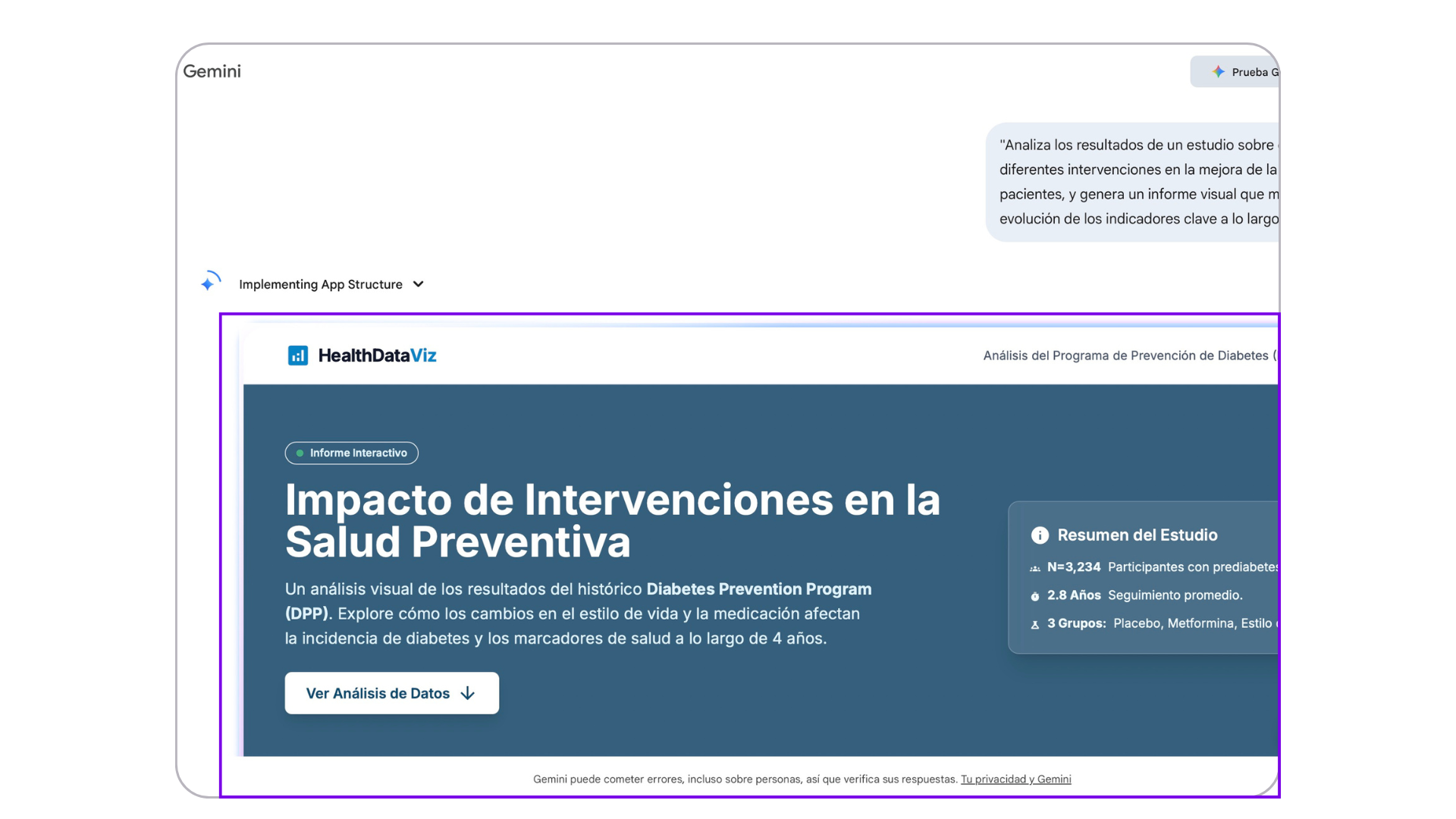Toggle the green status dot on Informe Interactivo

(299, 453)
